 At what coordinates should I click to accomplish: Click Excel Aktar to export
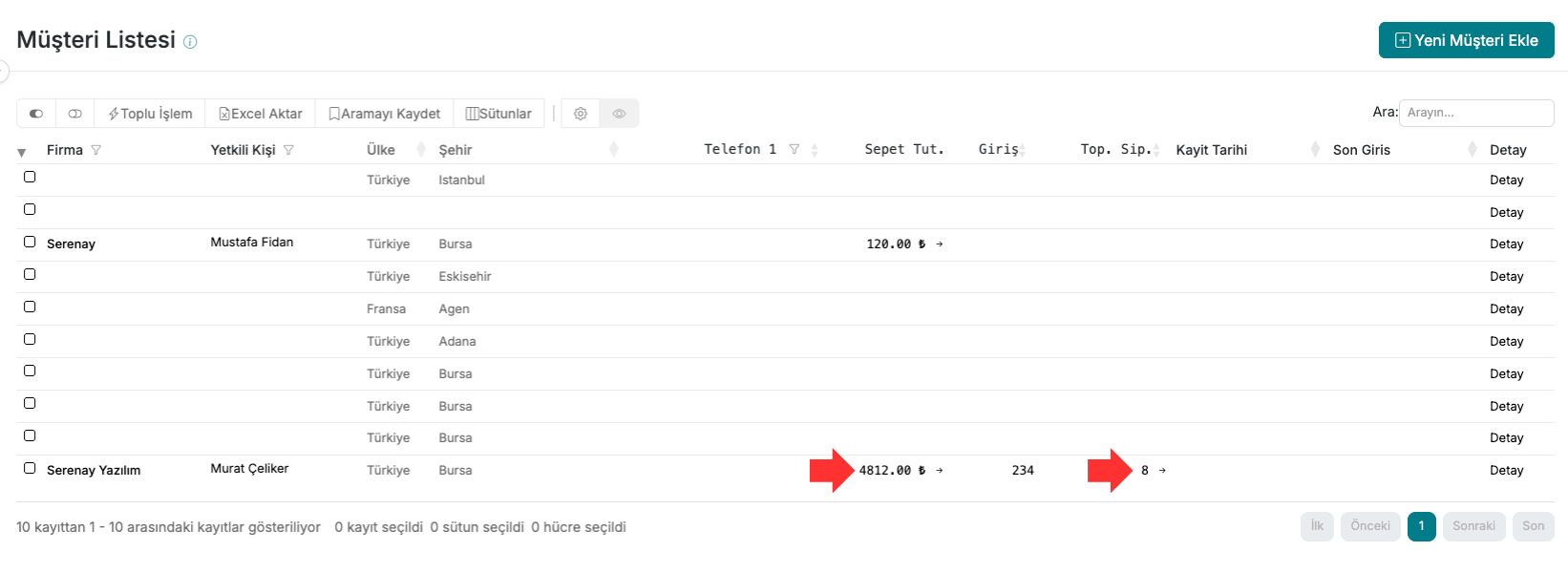coord(261,114)
